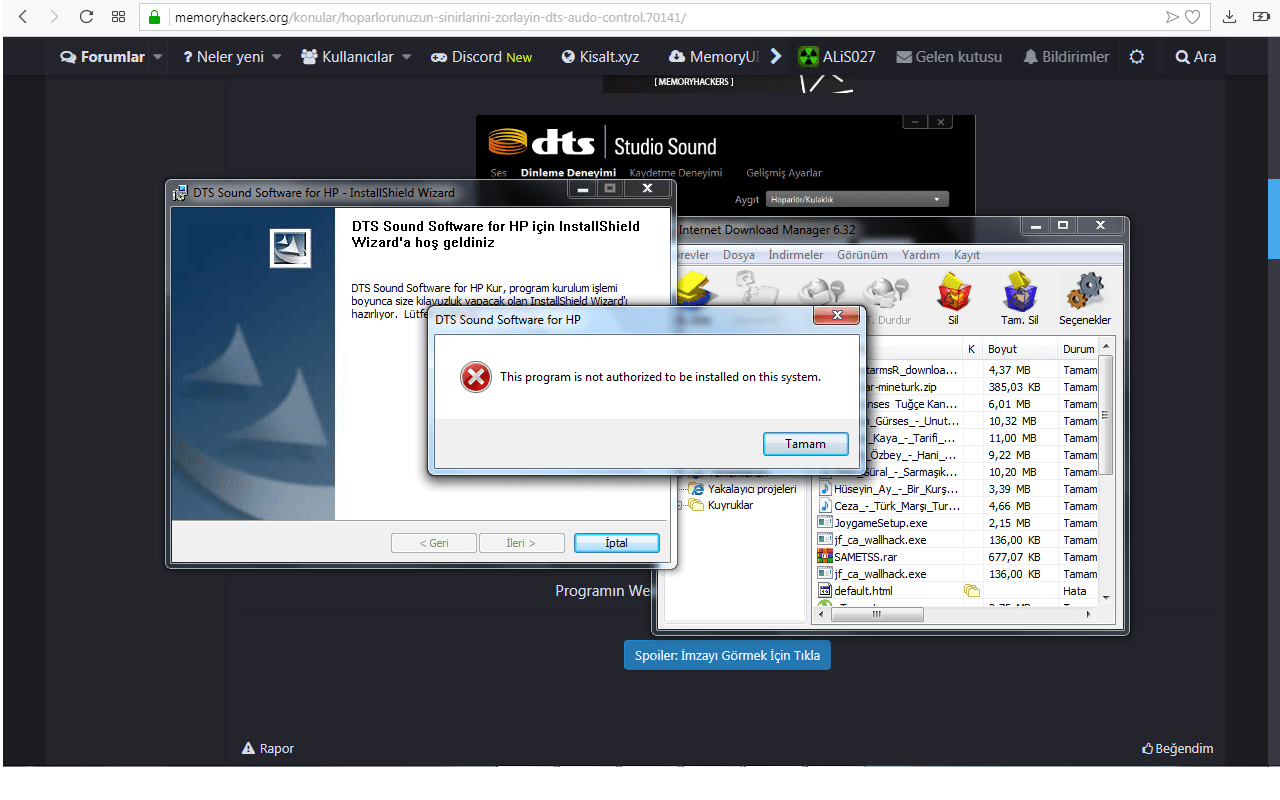The height and width of the screenshot is (800, 1280).
Task: Expand the Kuyruklar tree node in IDM
Action: (679, 506)
